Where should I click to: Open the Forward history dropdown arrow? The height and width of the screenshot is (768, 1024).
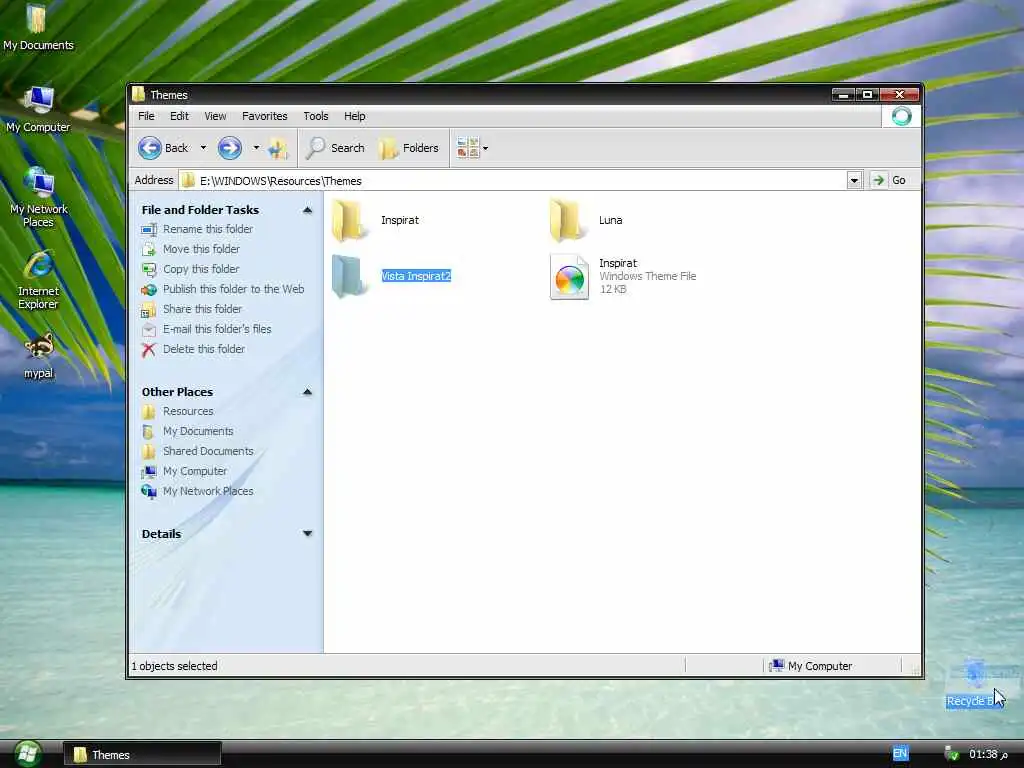pos(256,148)
